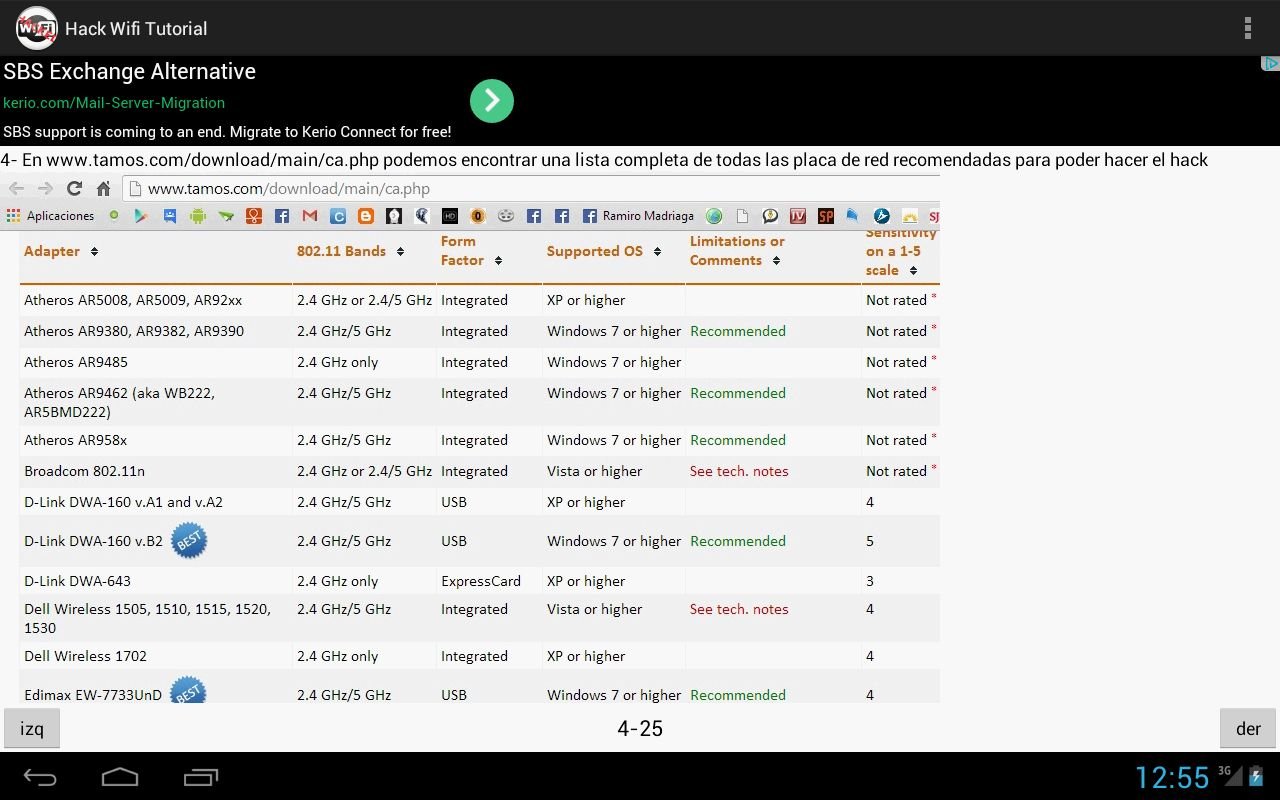Click the HD bookmark icon
This screenshot has height=800, width=1280.
(450, 215)
